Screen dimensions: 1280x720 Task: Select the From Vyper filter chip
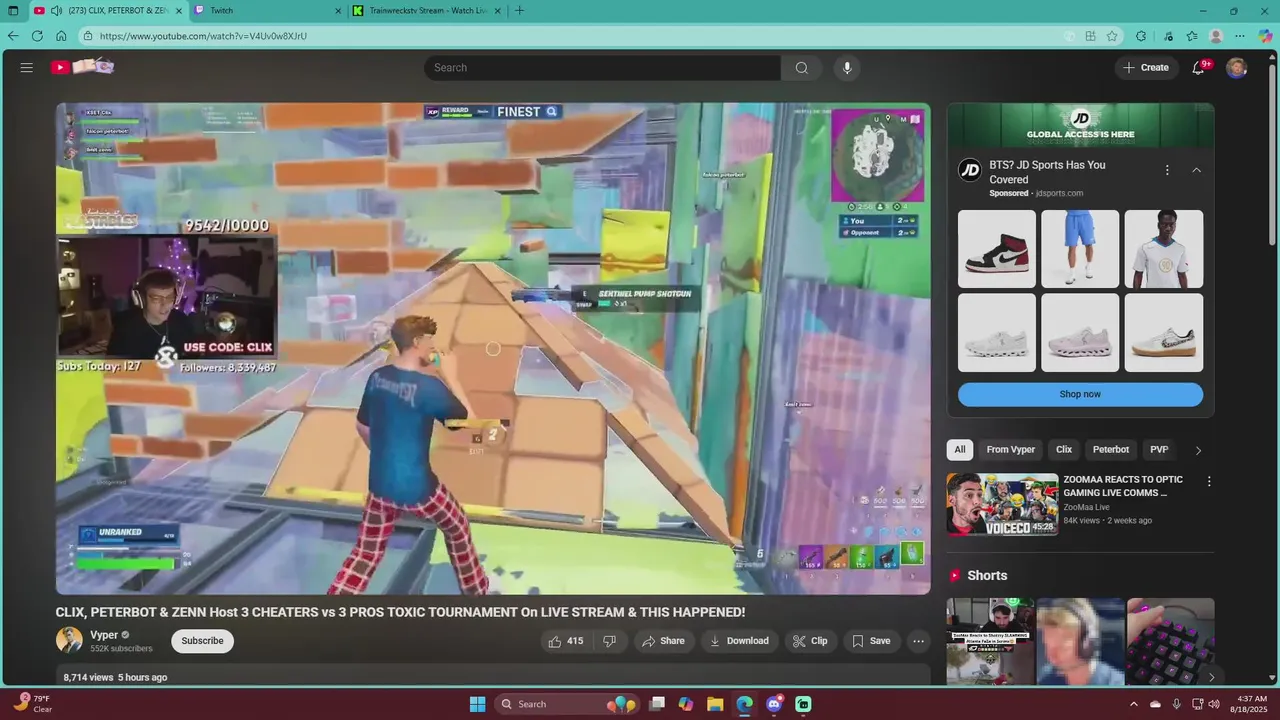point(1011,450)
